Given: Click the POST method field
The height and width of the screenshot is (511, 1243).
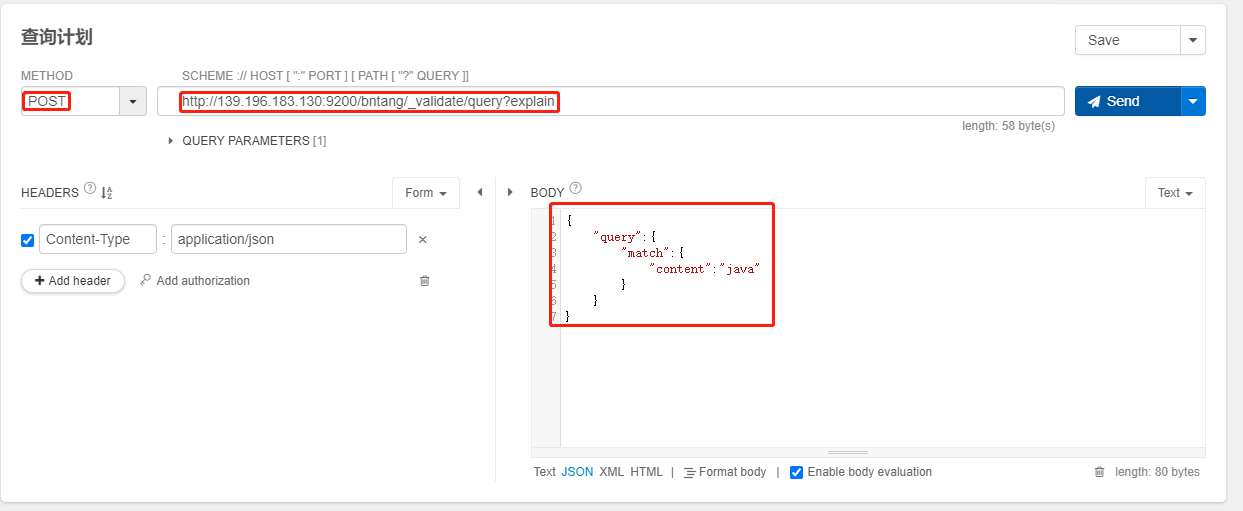Looking at the screenshot, I should coord(70,101).
